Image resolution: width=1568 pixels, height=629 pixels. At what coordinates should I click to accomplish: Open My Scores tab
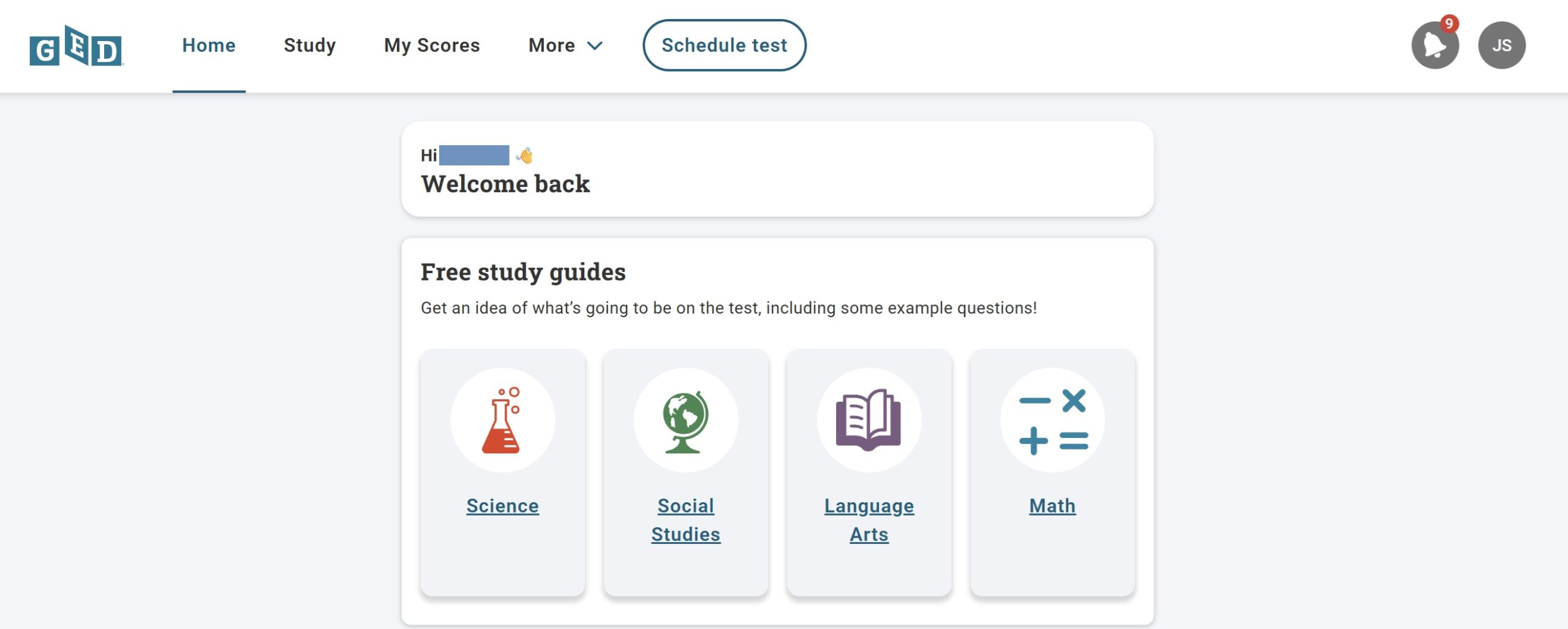click(x=432, y=45)
